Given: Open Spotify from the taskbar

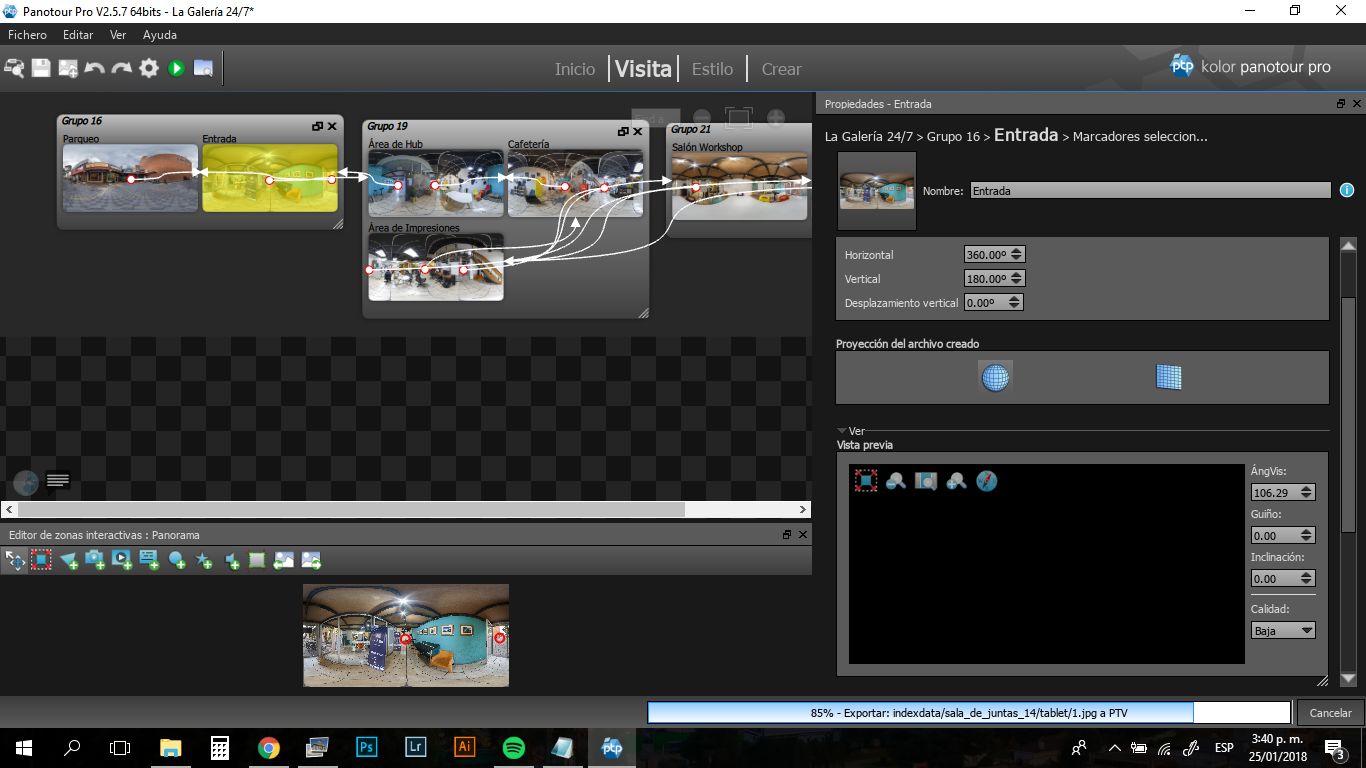Looking at the screenshot, I should click(x=513, y=747).
